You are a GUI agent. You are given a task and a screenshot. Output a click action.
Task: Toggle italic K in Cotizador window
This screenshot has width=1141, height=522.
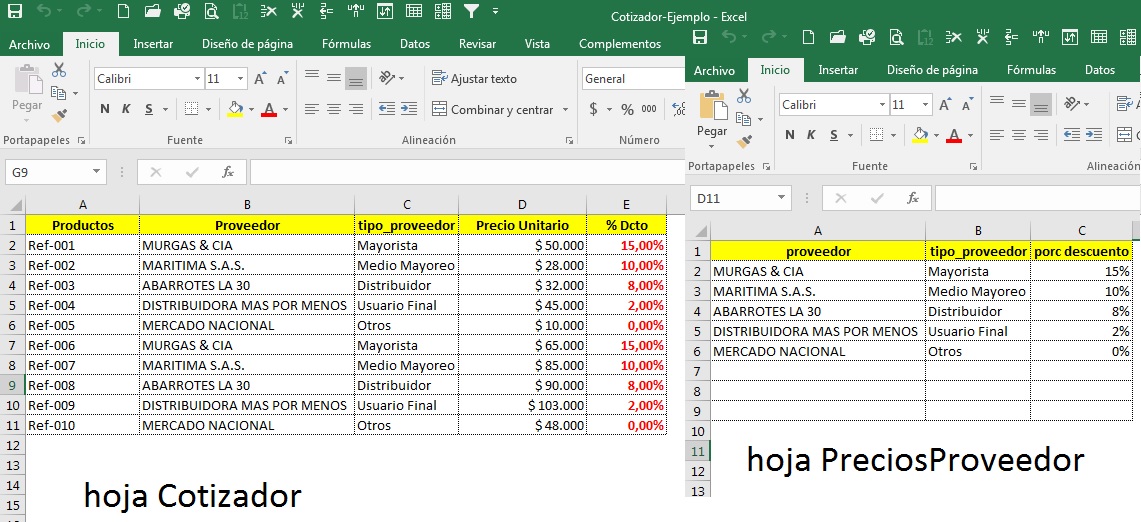pyautogui.click(x=127, y=109)
